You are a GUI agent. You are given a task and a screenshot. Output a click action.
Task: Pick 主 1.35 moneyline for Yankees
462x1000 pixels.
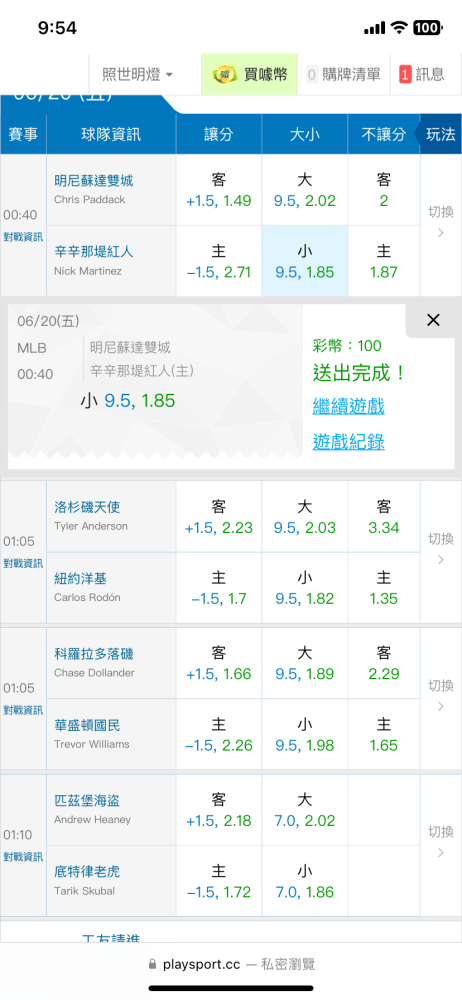click(x=384, y=588)
